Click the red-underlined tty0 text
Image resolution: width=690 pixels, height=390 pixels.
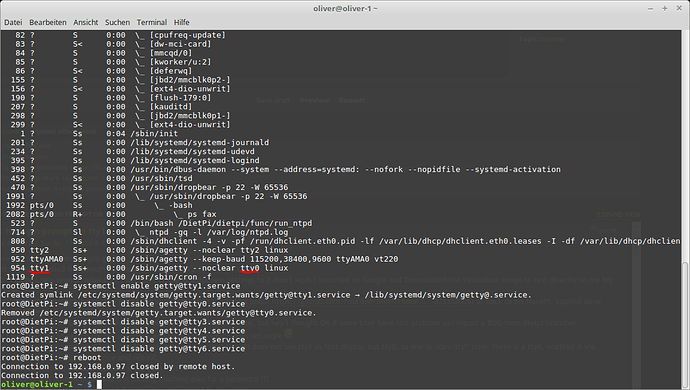pos(250,268)
